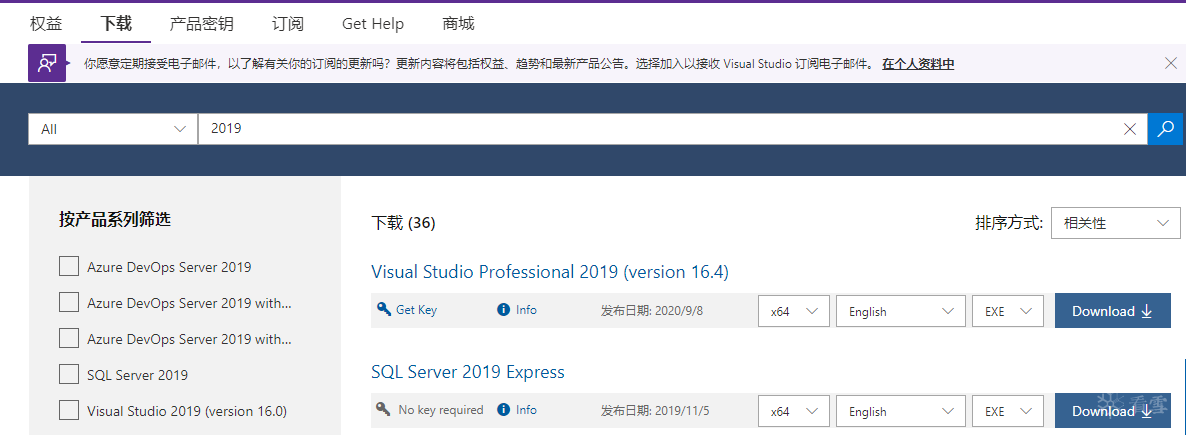Check the second Azure DevOps Server 2019 with... filter
The height and width of the screenshot is (435, 1186).
click(69, 302)
